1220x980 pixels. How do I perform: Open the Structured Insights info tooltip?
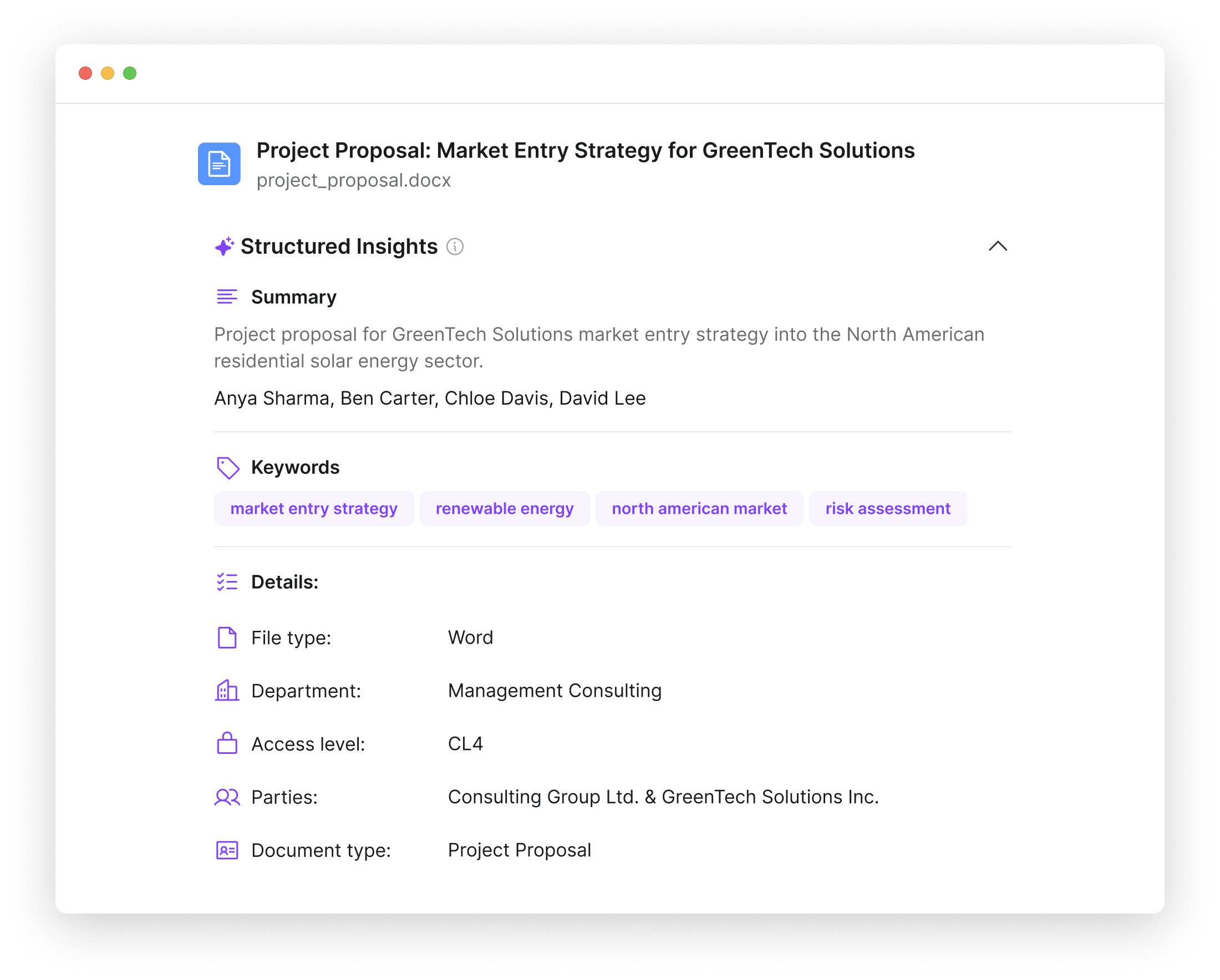point(454,247)
